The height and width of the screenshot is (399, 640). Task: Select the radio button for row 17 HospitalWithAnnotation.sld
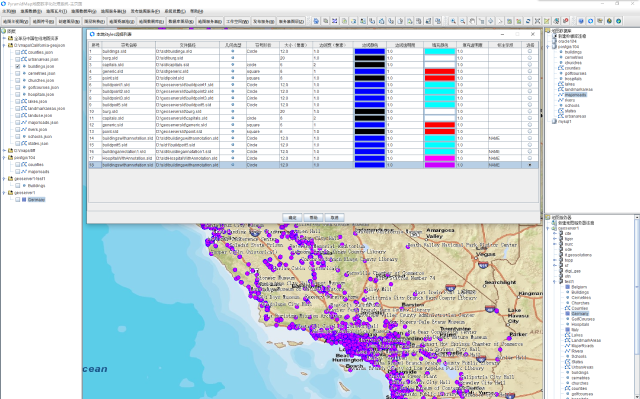tap(530, 158)
